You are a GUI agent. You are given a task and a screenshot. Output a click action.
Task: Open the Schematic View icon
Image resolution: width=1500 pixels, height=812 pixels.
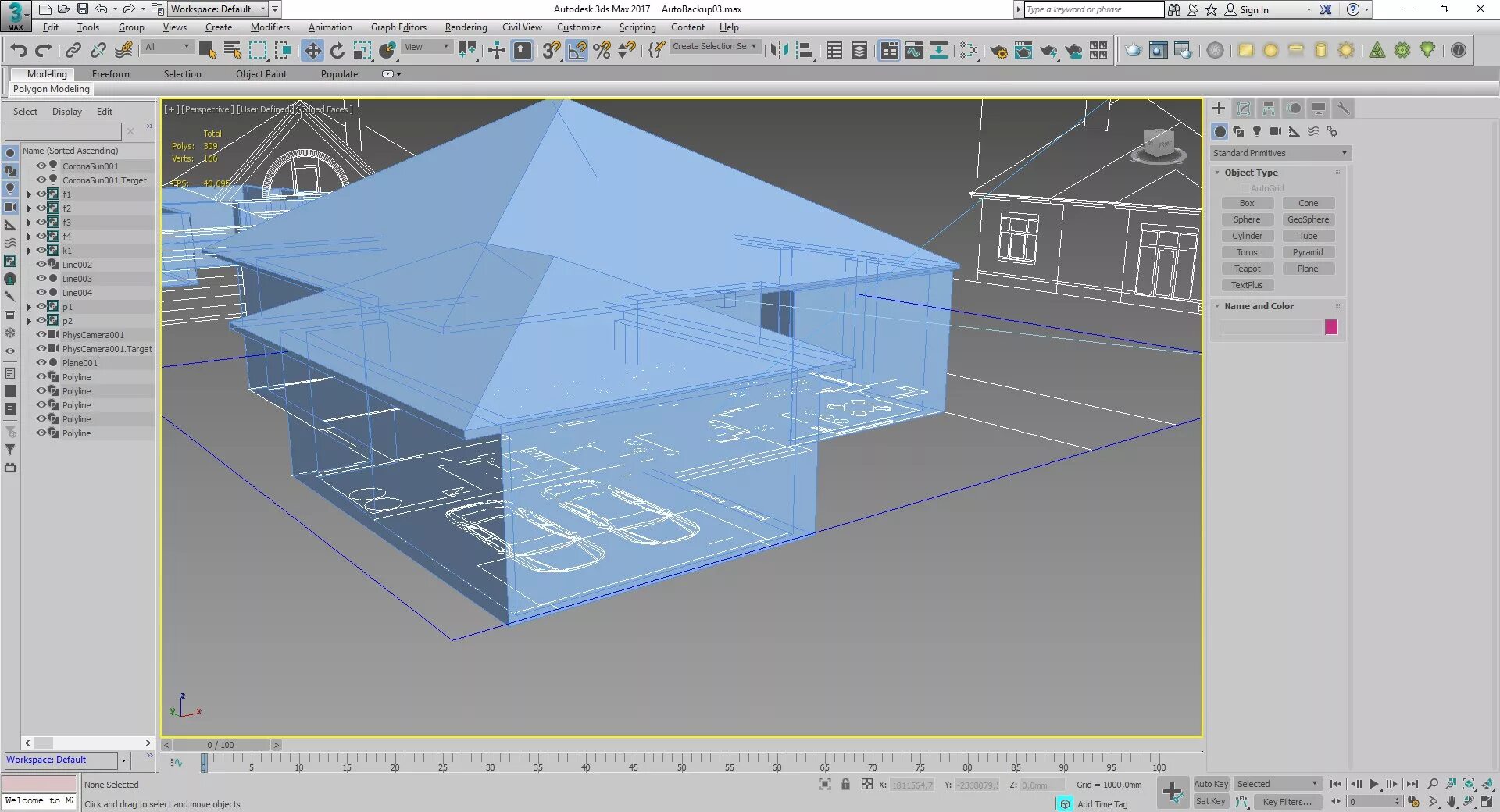click(x=939, y=51)
